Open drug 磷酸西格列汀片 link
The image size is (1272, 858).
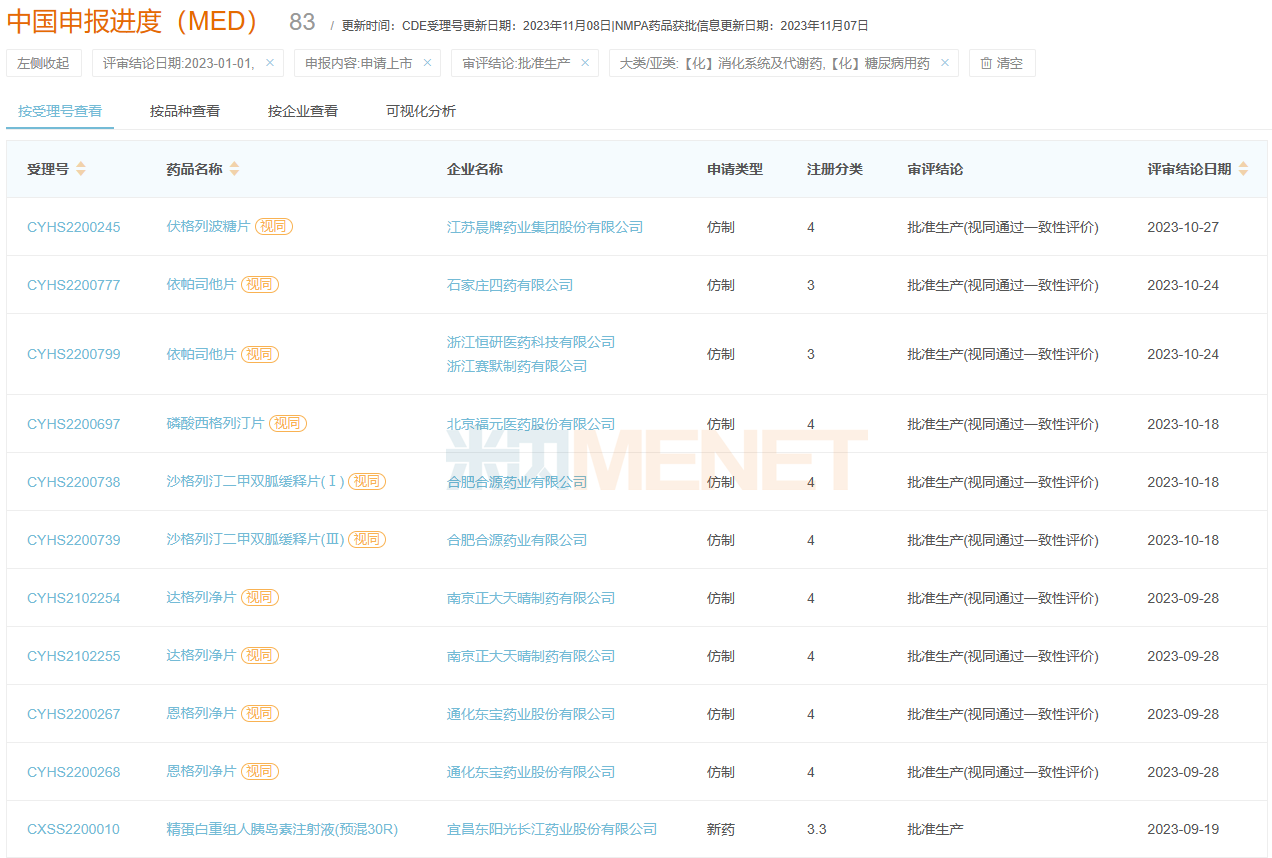215,423
